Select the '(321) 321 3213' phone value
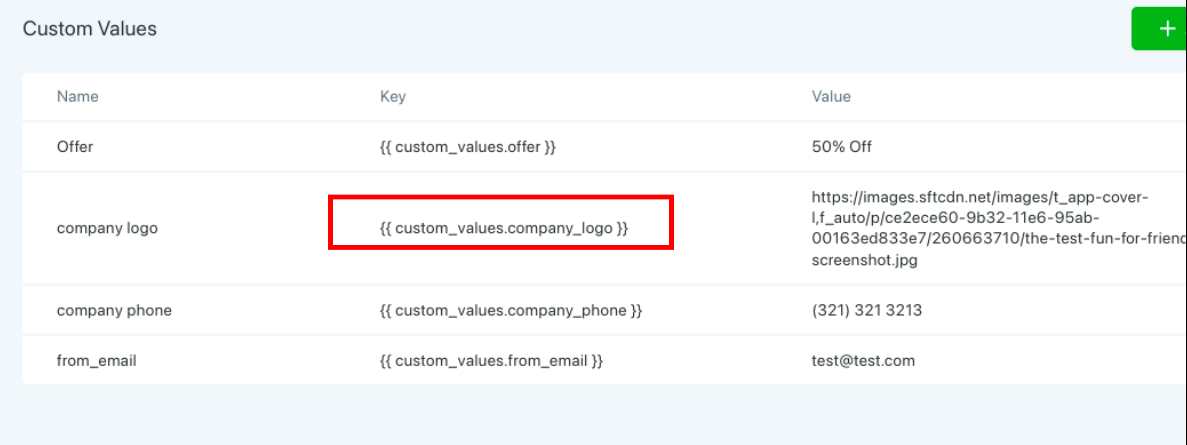 tap(866, 310)
